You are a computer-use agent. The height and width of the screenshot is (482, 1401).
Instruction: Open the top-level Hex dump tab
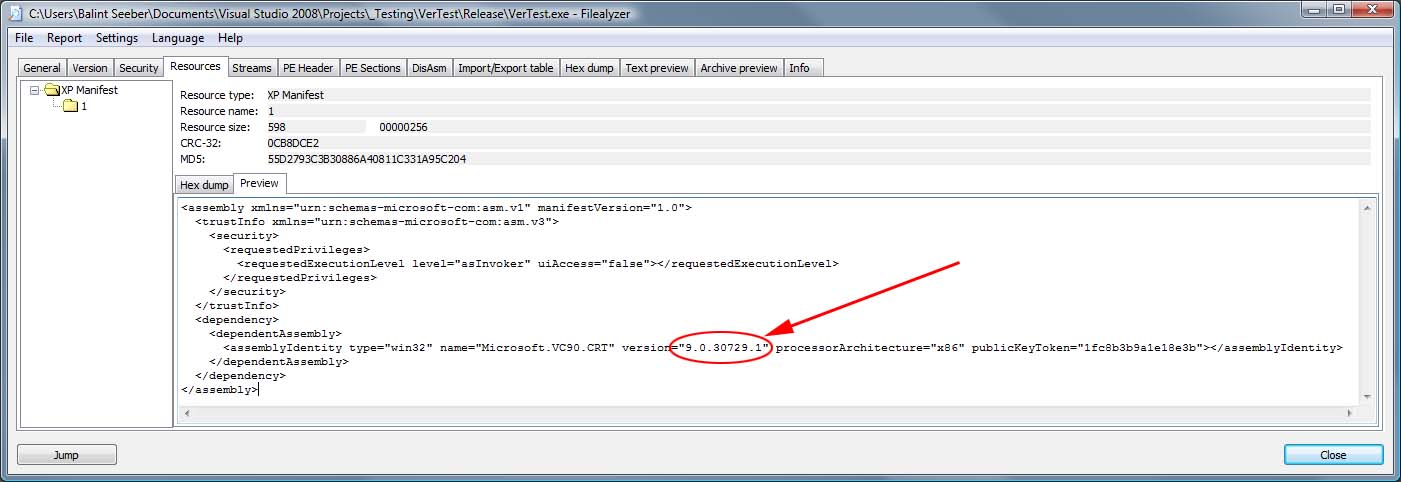pyautogui.click(x=589, y=68)
